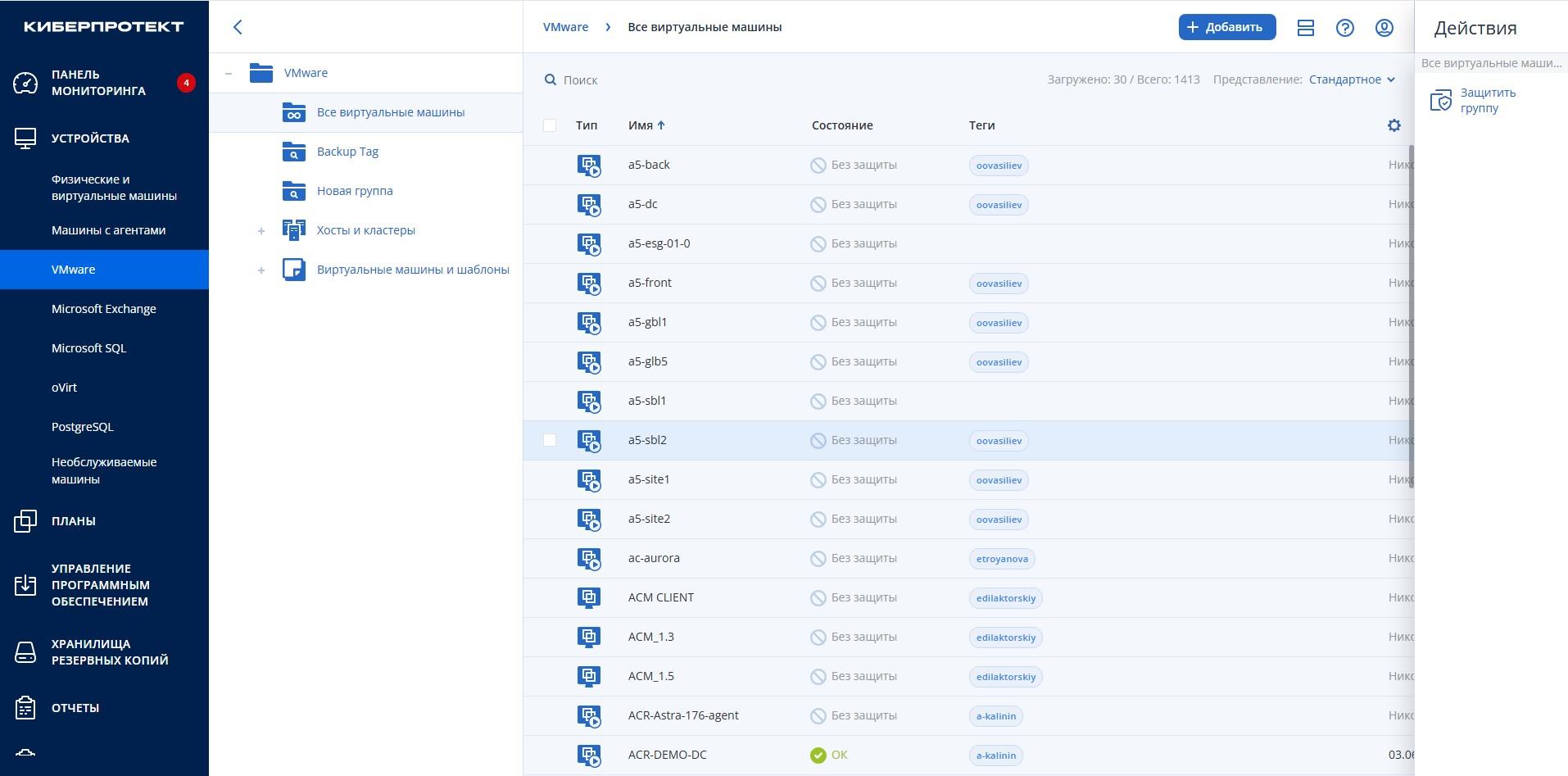Click the monitoring panel gauge icon
The height and width of the screenshot is (776, 1568).
(25, 83)
